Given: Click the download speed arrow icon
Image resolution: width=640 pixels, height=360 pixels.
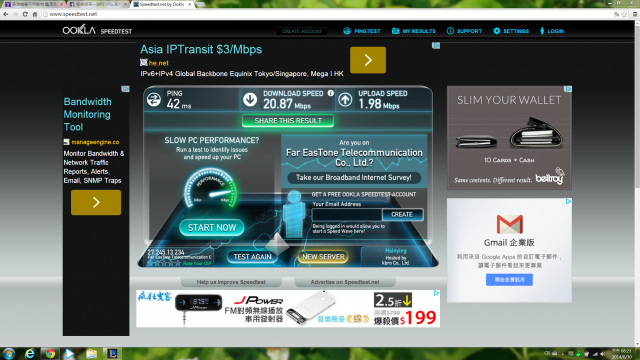Looking at the screenshot, I should click(x=250, y=99).
